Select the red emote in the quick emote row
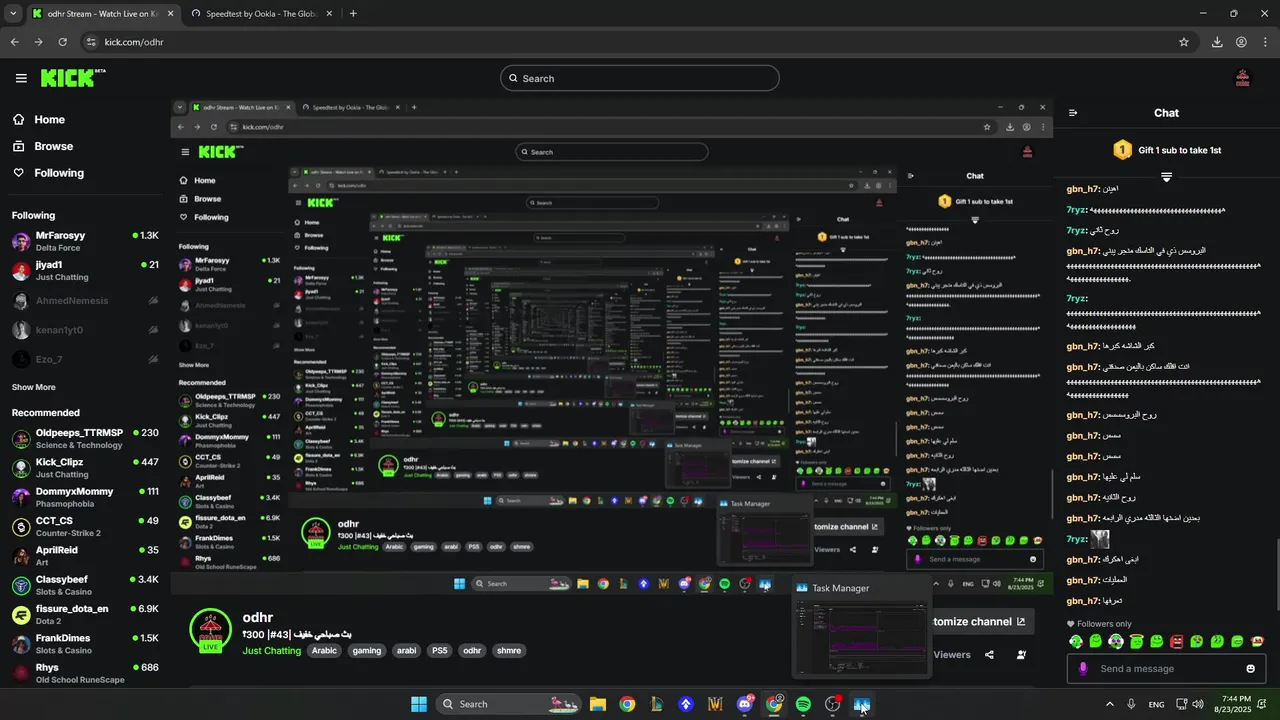Viewport: 1280px width, 720px height. (x=1177, y=641)
